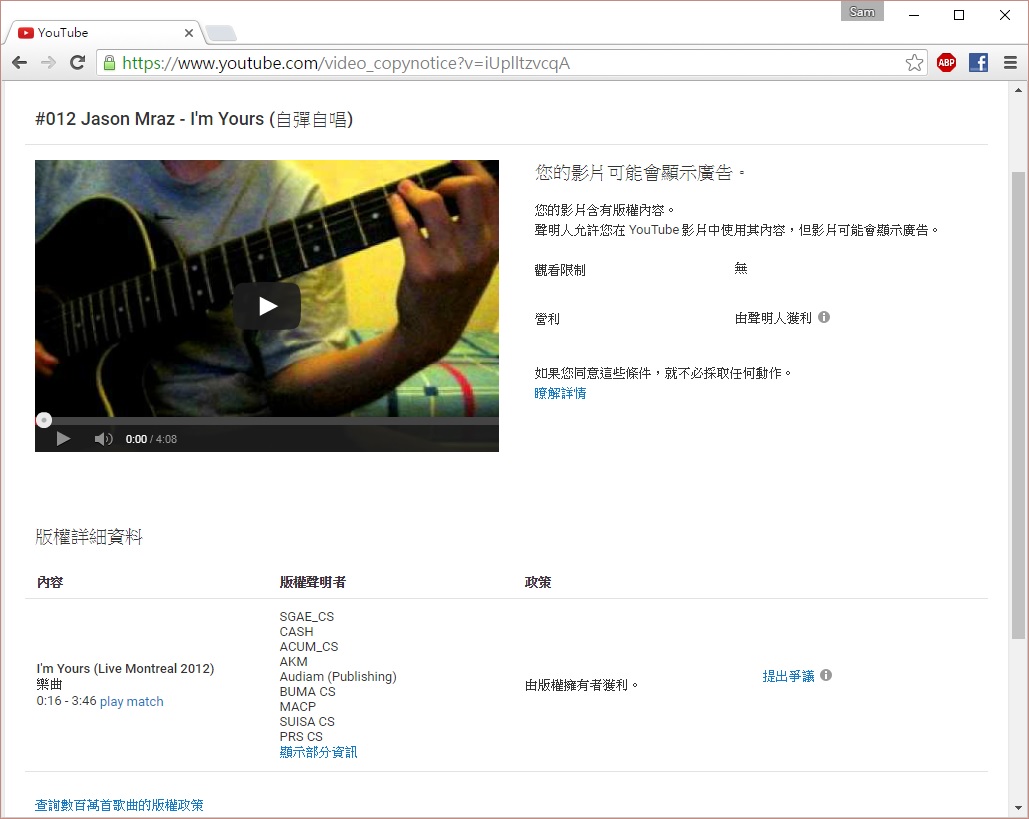Click the green lock security icon

point(110,63)
